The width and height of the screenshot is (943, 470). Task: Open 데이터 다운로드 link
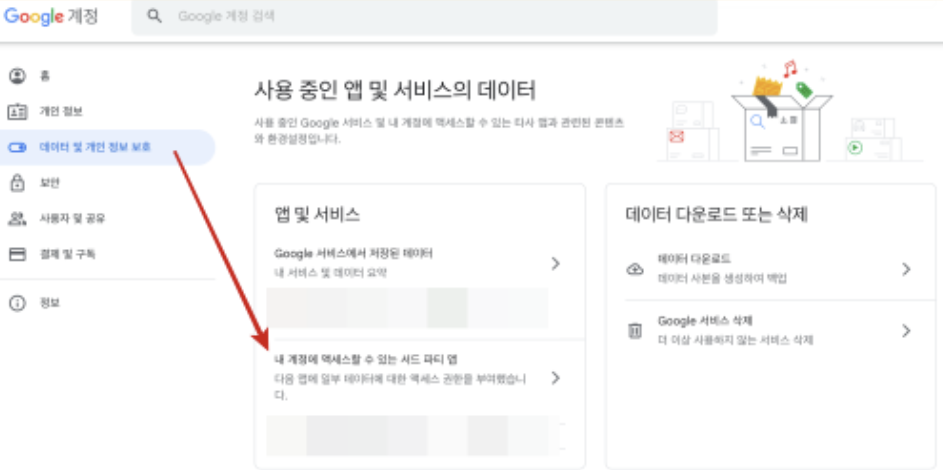[694, 259]
